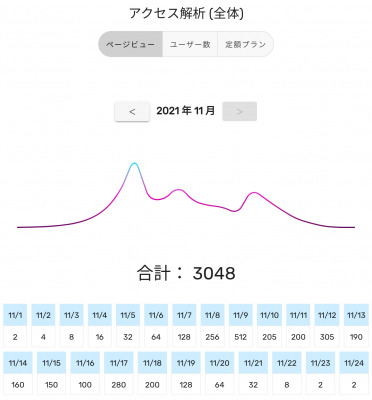The width and height of the screenshot is (372, 400).
Task: Click the 合計：3048 total text
Action: tap(186, 273)
